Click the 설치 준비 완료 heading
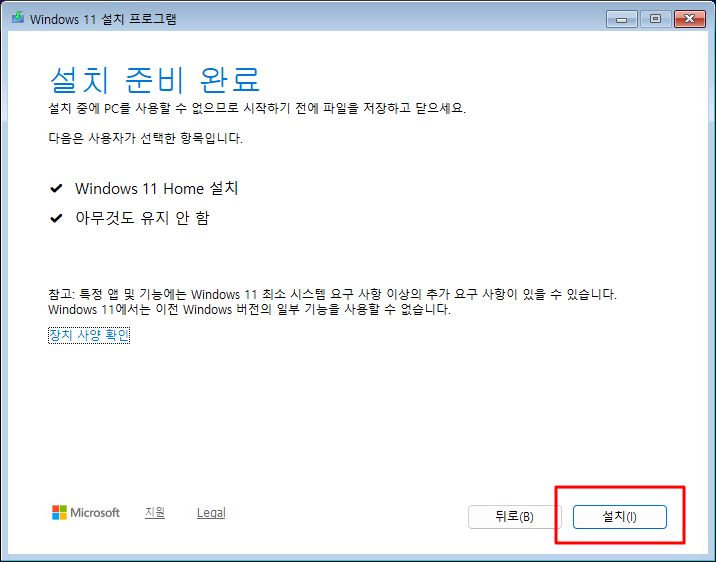Viewport: 716px width, 562px height. 155,79
